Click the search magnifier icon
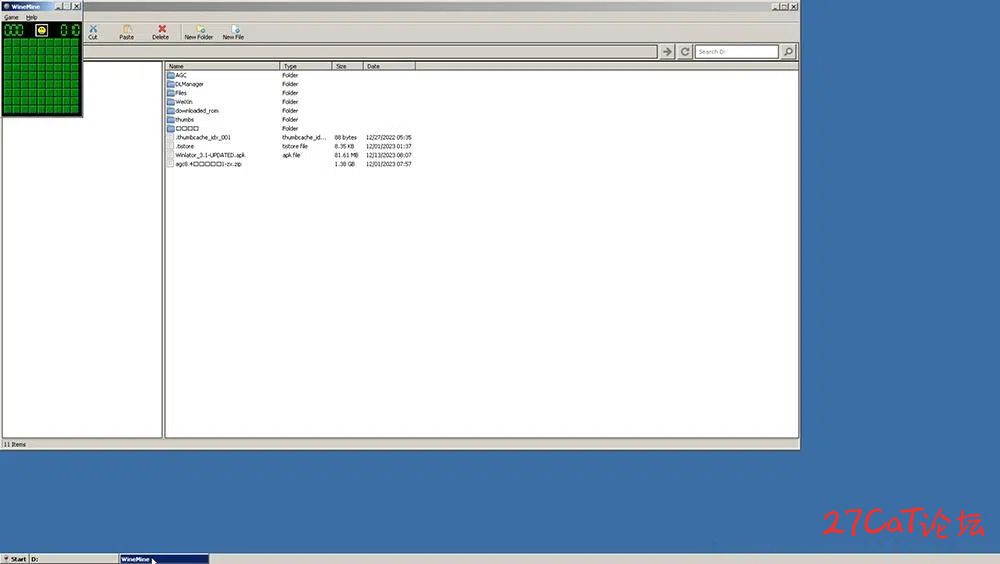This screenshot has height=564, width=1000. pyautogui.click(x=788, y=52)
